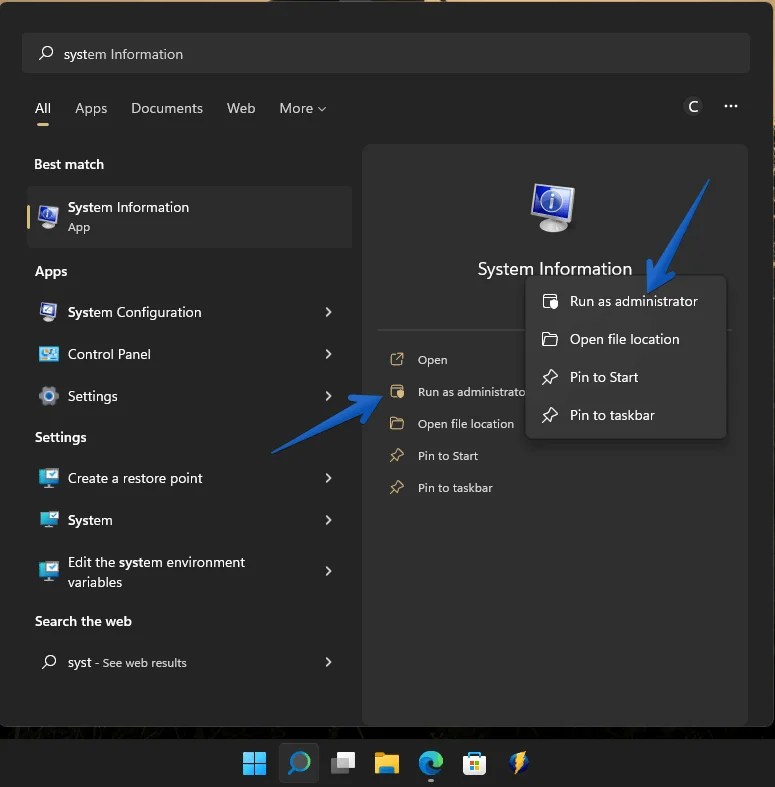Choose Pin to Start in context menu

click(x=625, y=377)
